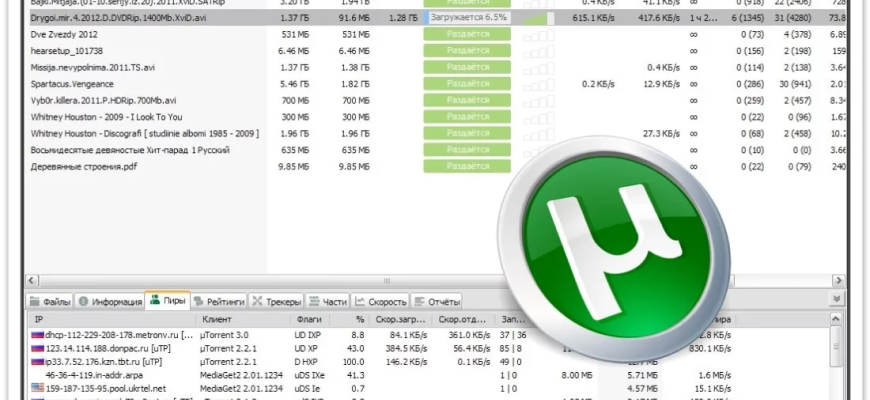
Task: Click the 384.5 КБ/s peer download speed
Action: pos(407,348)
